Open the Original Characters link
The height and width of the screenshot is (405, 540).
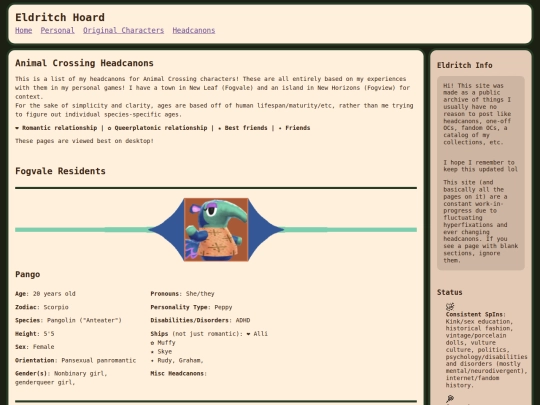(123, 30)
